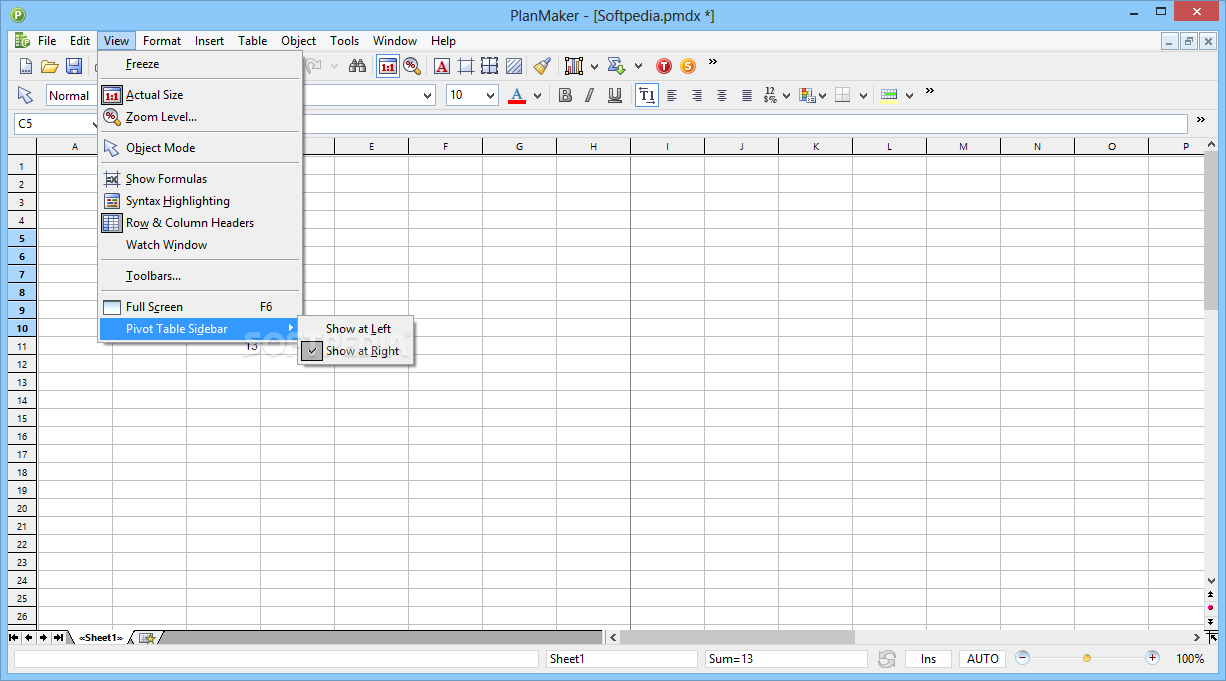Viewport: 1226px width, 681px height.
Task: Click the recalculate refresh icon in status bar
Action: pyautogui.click(x=887, y=659)
